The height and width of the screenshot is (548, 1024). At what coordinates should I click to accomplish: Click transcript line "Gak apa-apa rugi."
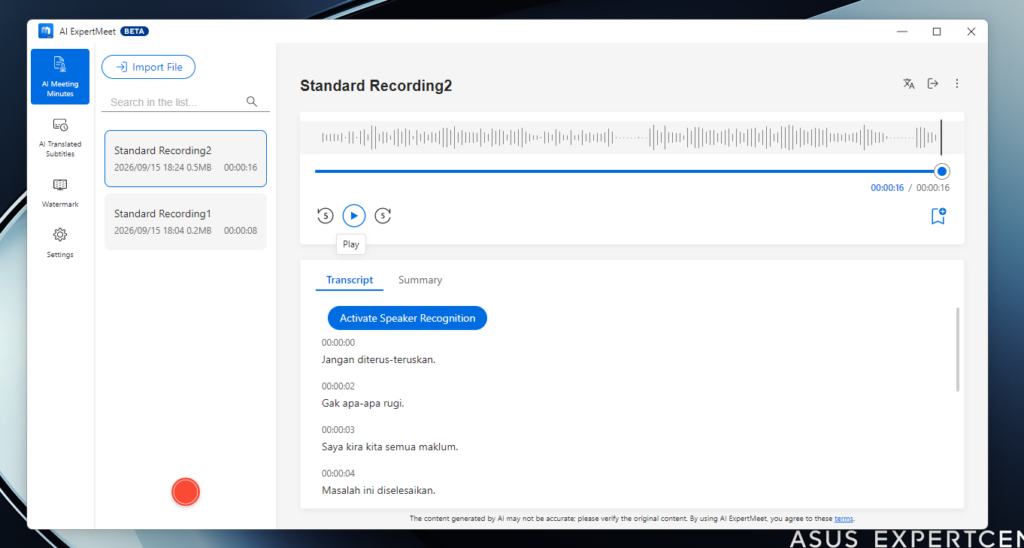pos(363,404)
